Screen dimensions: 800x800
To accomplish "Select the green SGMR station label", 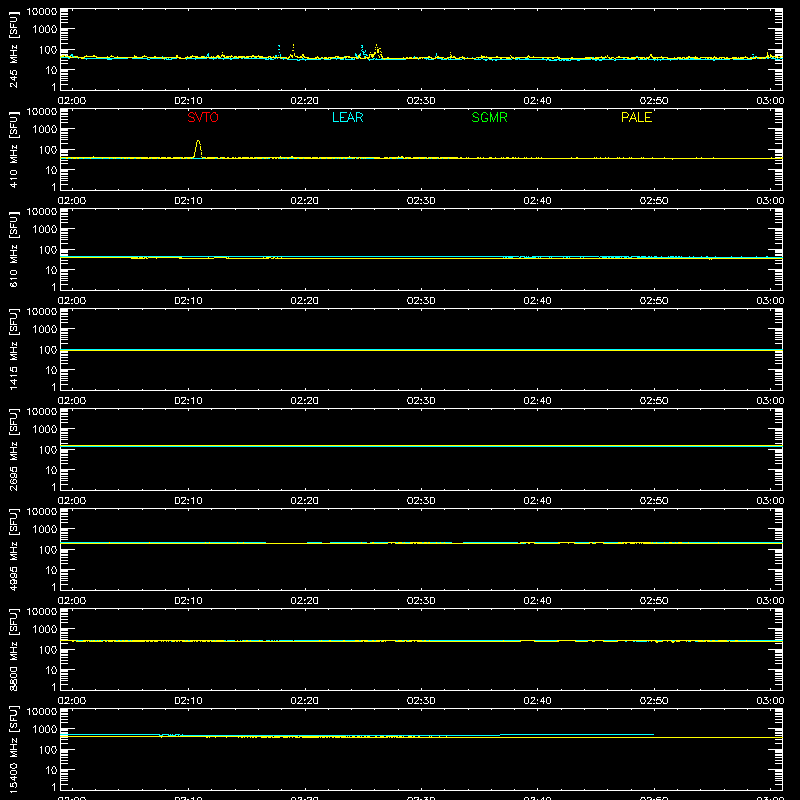I will tap(489, 117).
